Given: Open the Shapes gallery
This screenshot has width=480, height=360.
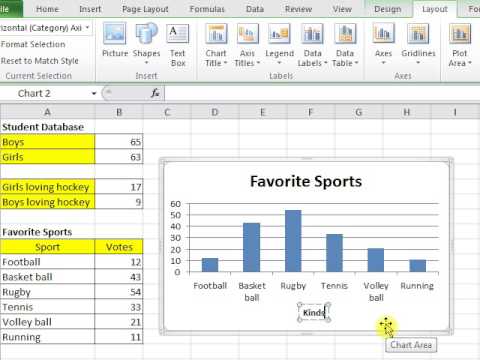Looking at the screenshot, I should pyautogui.click(x=146, y=43).
